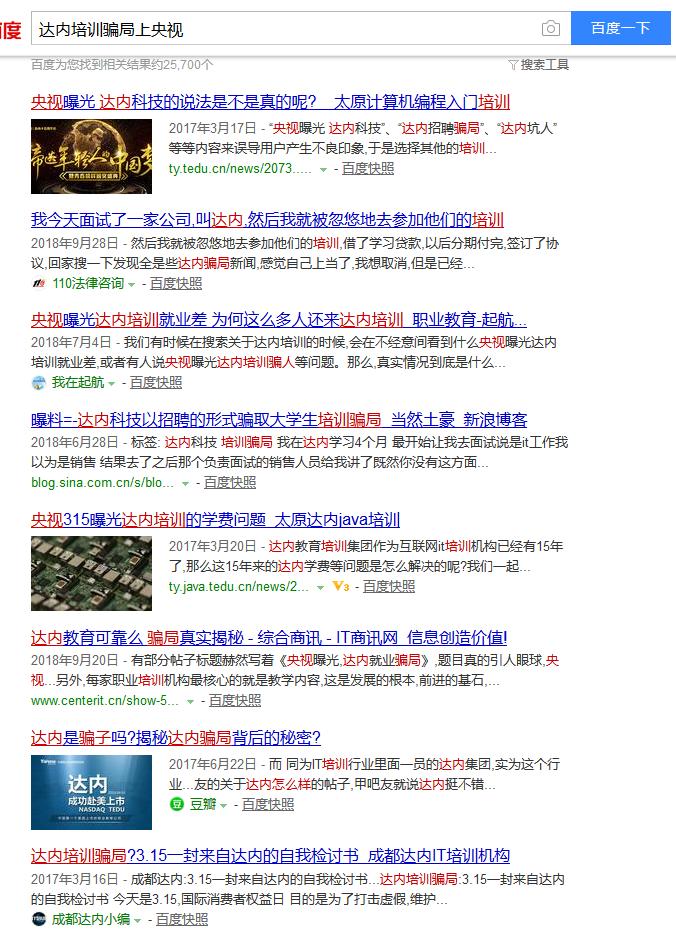Open 百度快照 for 成都达内小编 result

coord(182,919)
